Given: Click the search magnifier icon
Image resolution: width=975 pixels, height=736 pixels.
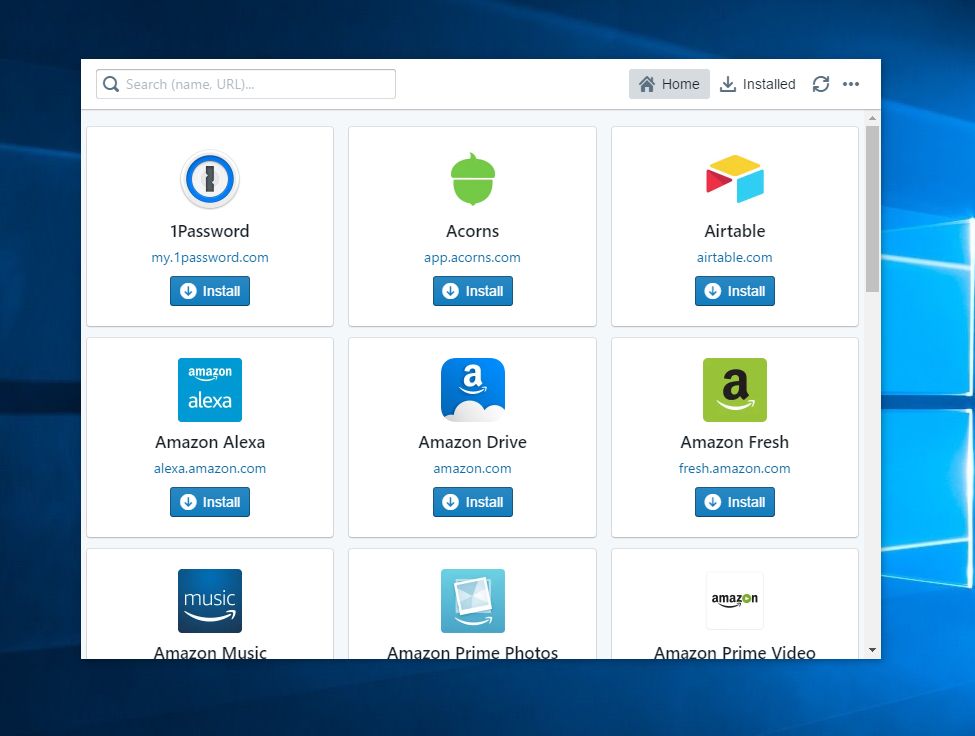Looking at the screenshot, I should click(111, 84).
